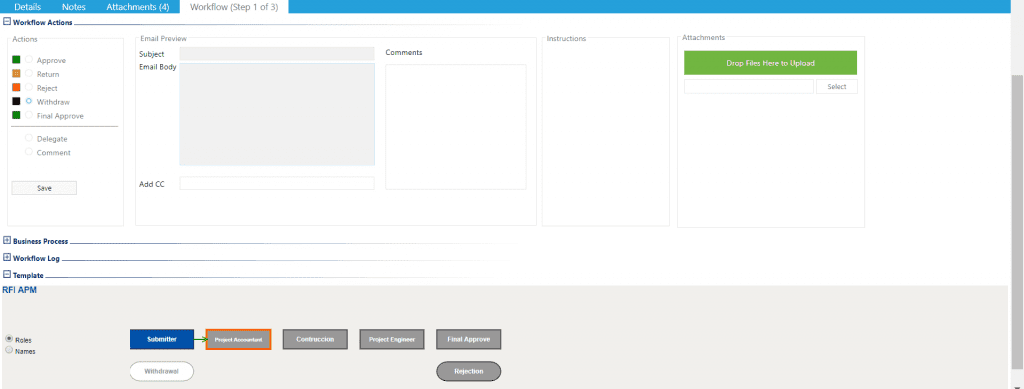Choose the Reject action radio button
The image size is (1024, 389).
pyautogui.click(x=29, y=87)
